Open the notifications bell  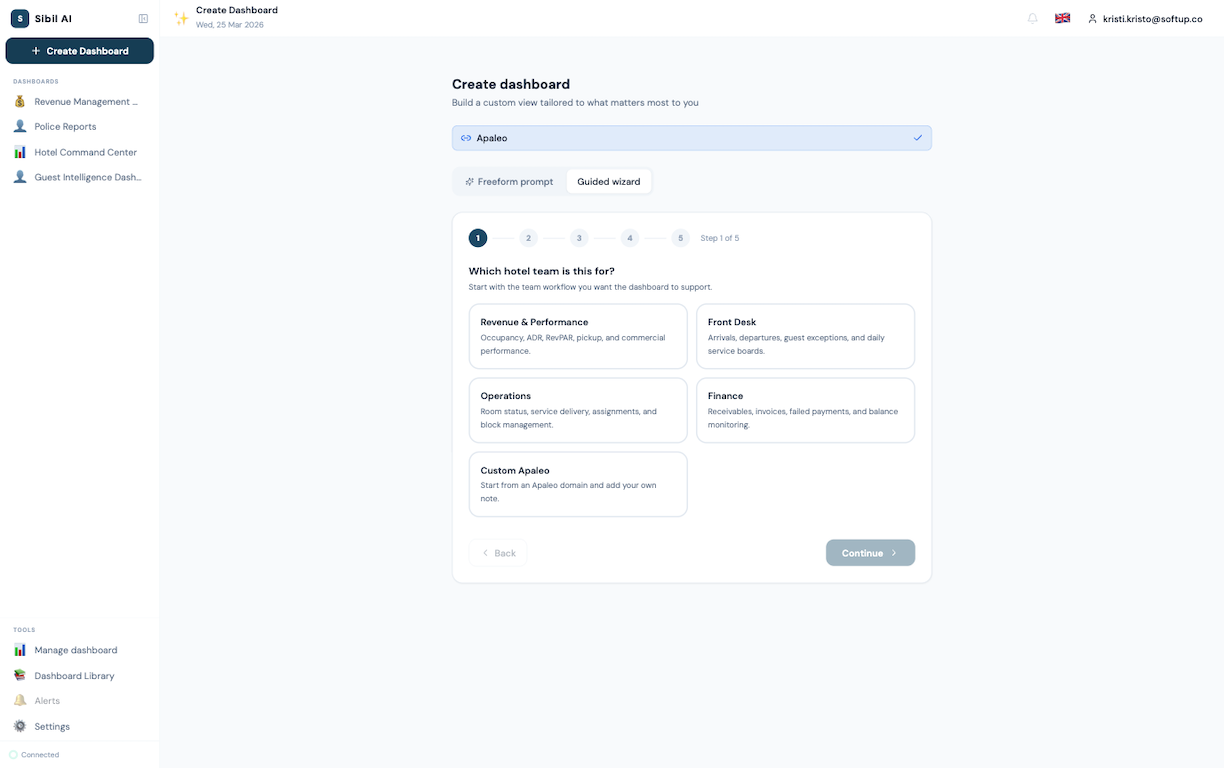[1033, 18]
